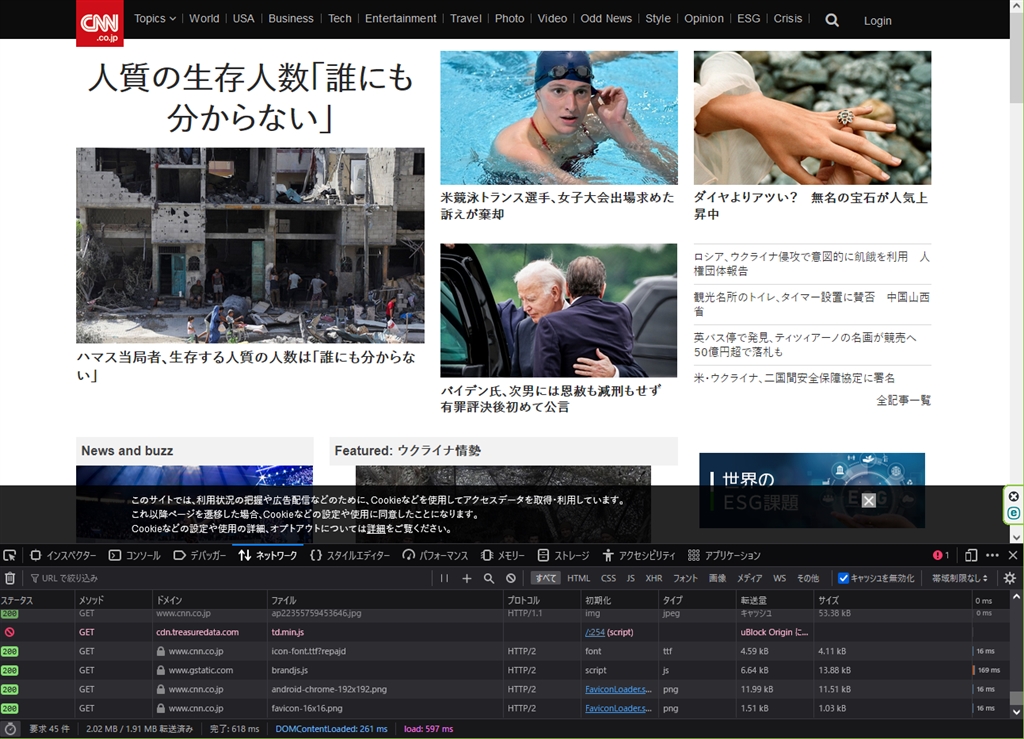
Task: Activate the element picker tool in DevTools
Action: click(x=10, y=555)
